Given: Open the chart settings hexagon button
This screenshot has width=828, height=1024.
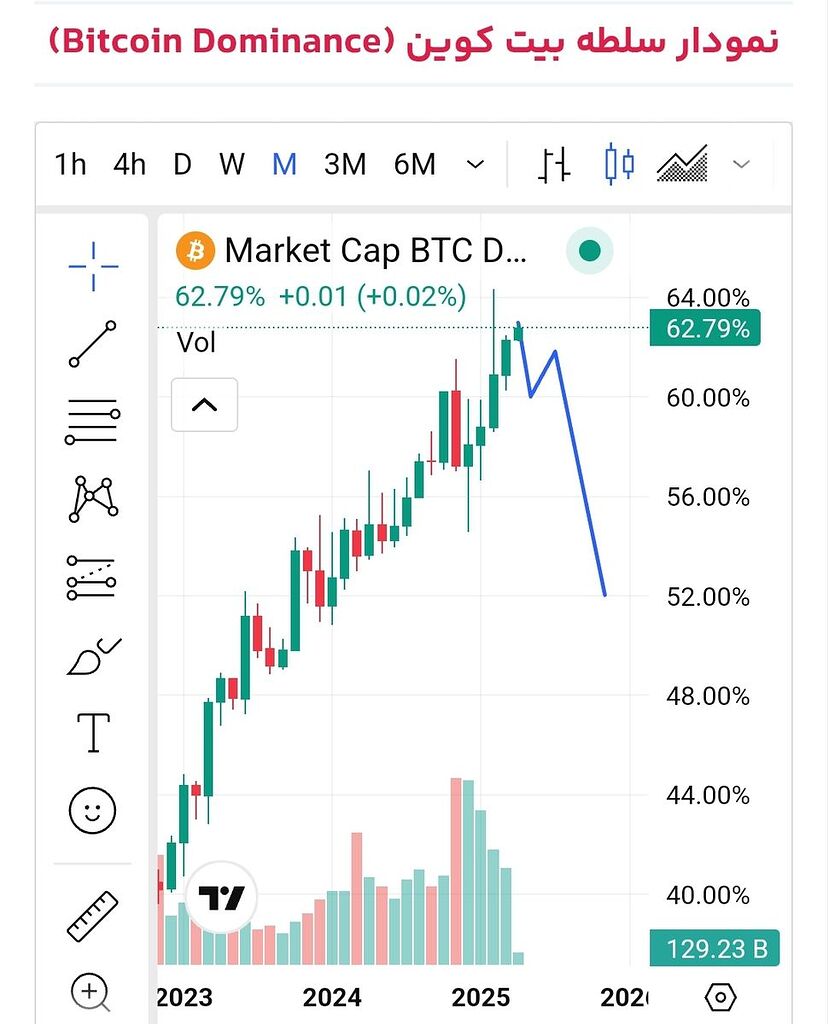Looking at the screenshot, I should 720,997.
